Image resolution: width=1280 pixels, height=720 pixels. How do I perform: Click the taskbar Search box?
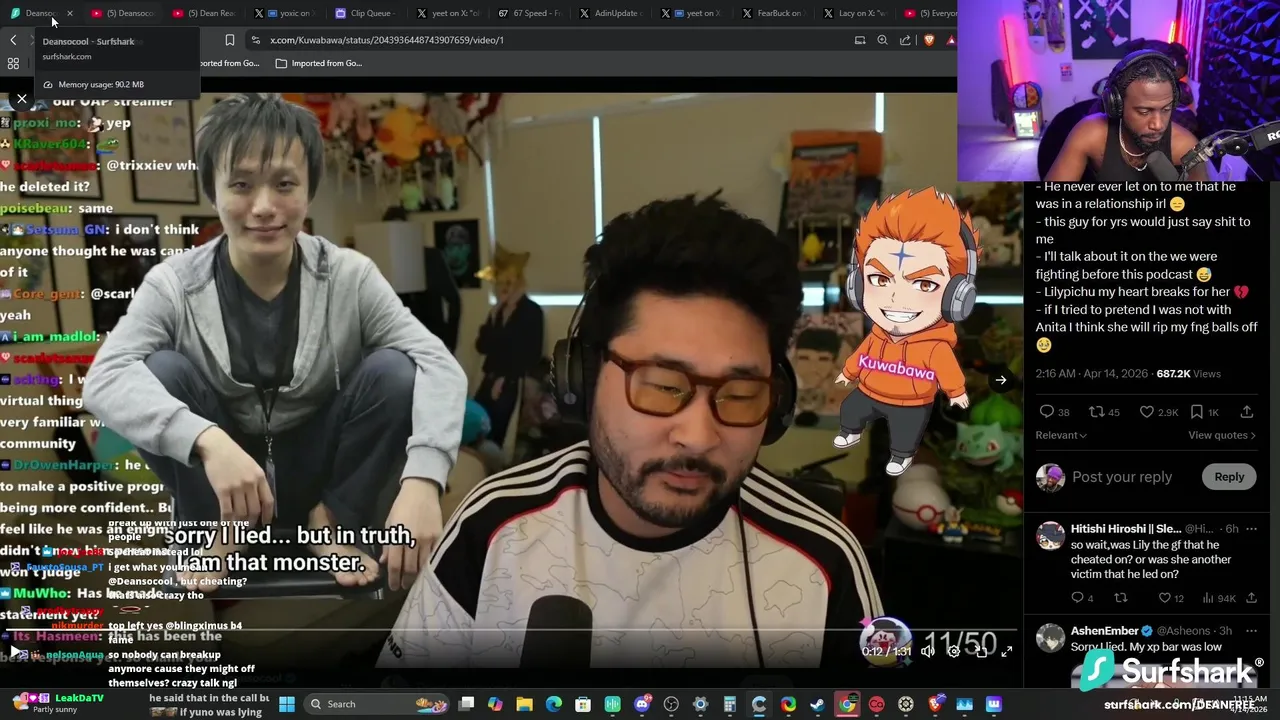(x=377, y=704)
